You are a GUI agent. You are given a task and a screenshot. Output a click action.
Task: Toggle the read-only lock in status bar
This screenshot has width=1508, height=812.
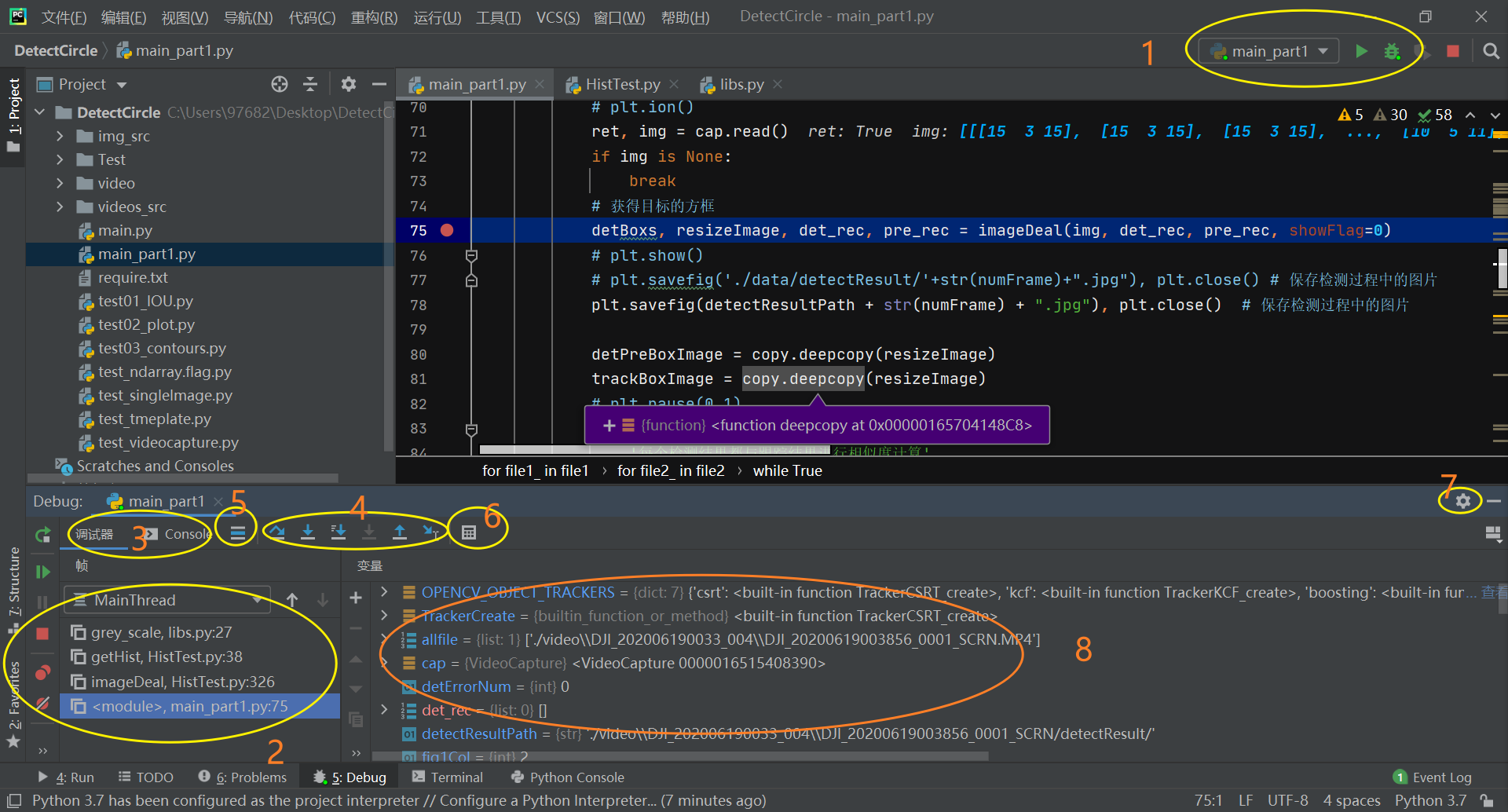click(x=1487, y=801)
